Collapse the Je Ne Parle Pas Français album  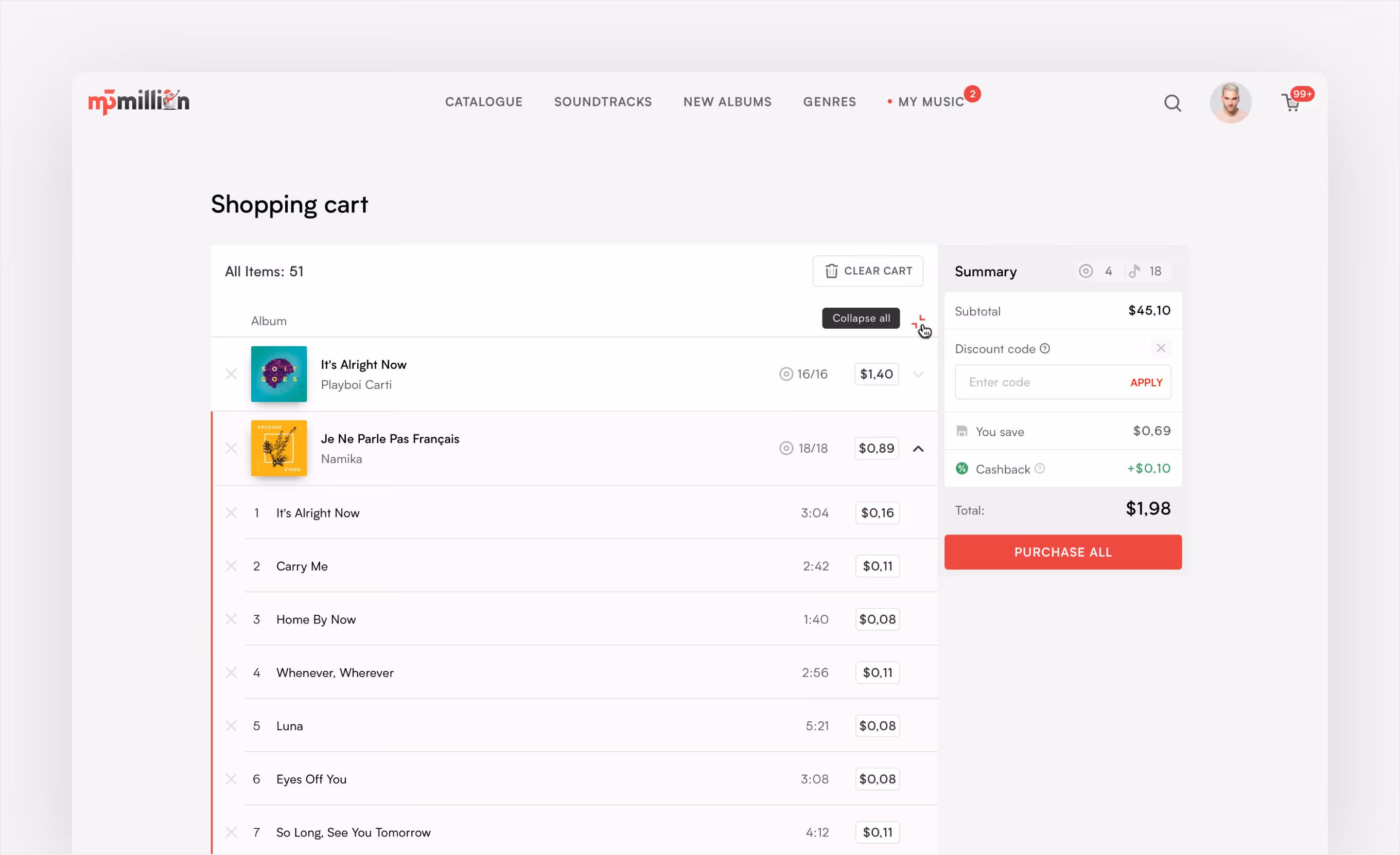[918, 449]
